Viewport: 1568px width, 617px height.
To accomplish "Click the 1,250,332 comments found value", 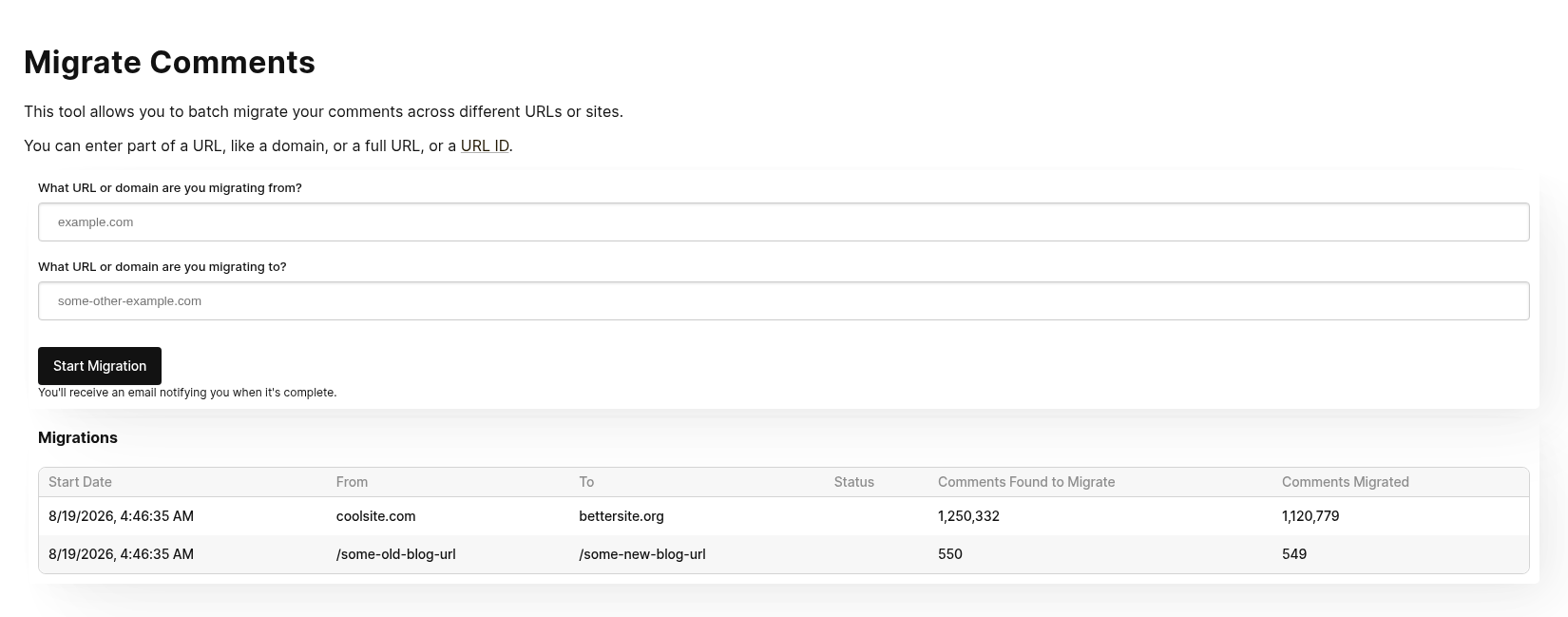I will click(968, 516).
